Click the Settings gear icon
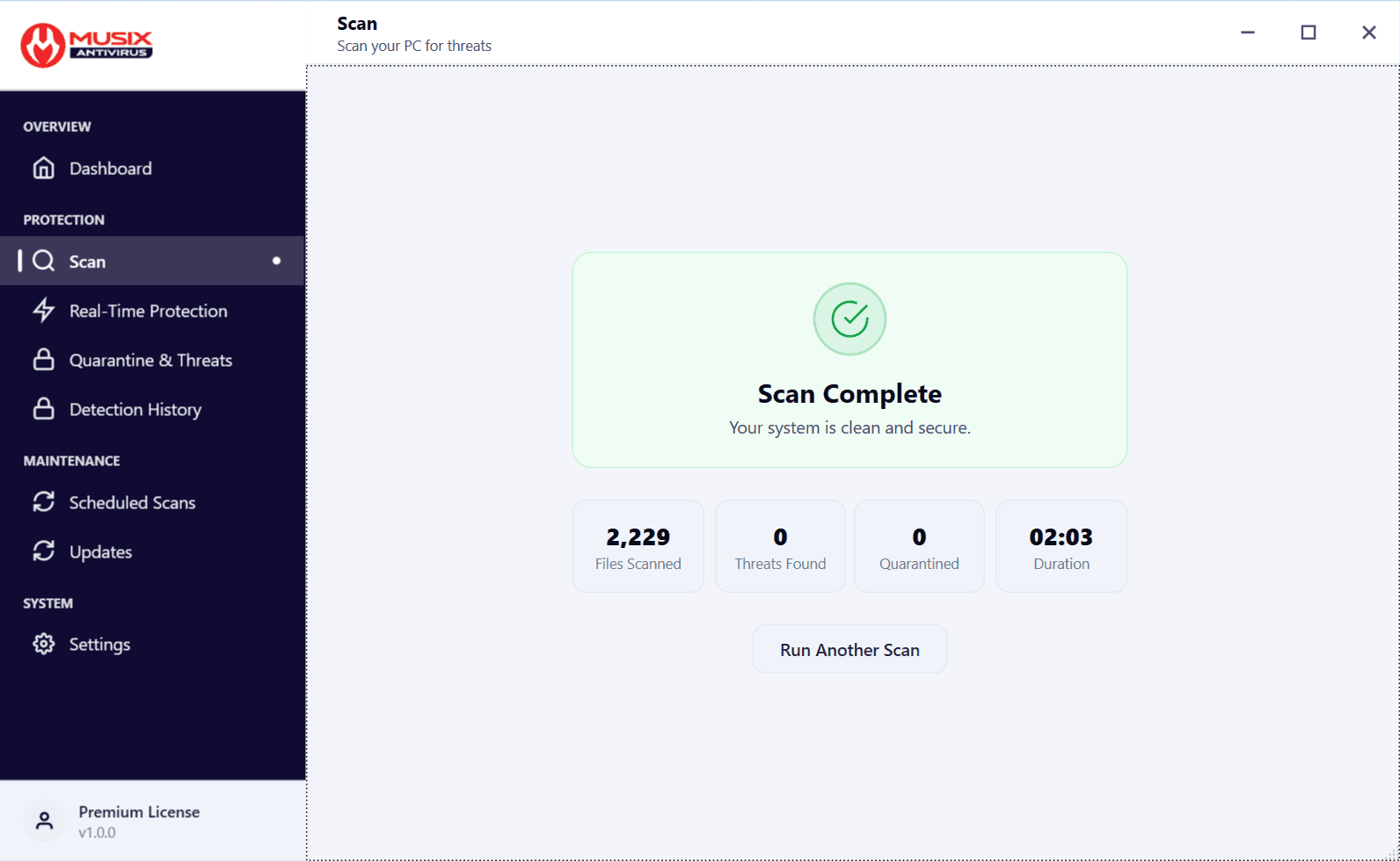Screen dimensions: 1400x861 point(43,645)
